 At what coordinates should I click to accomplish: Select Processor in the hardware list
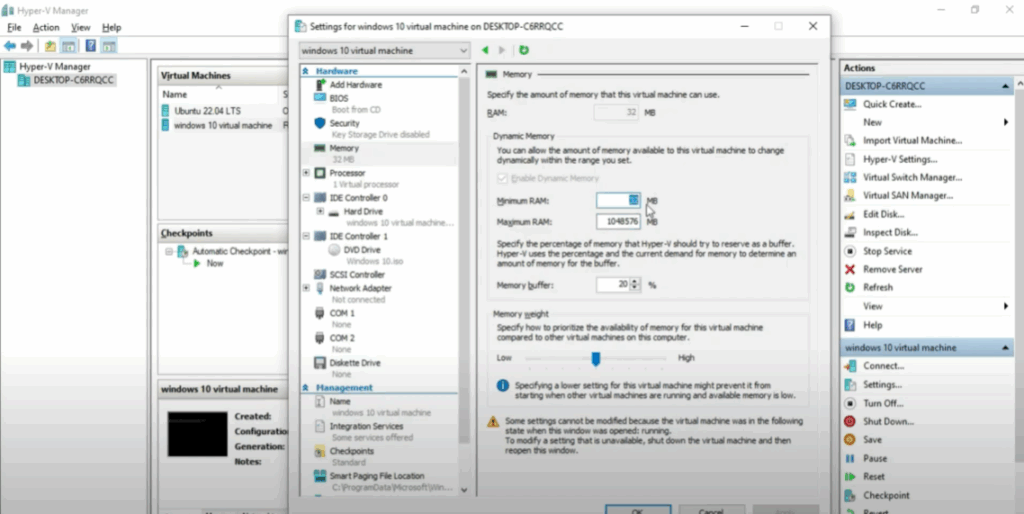[347, 173]
